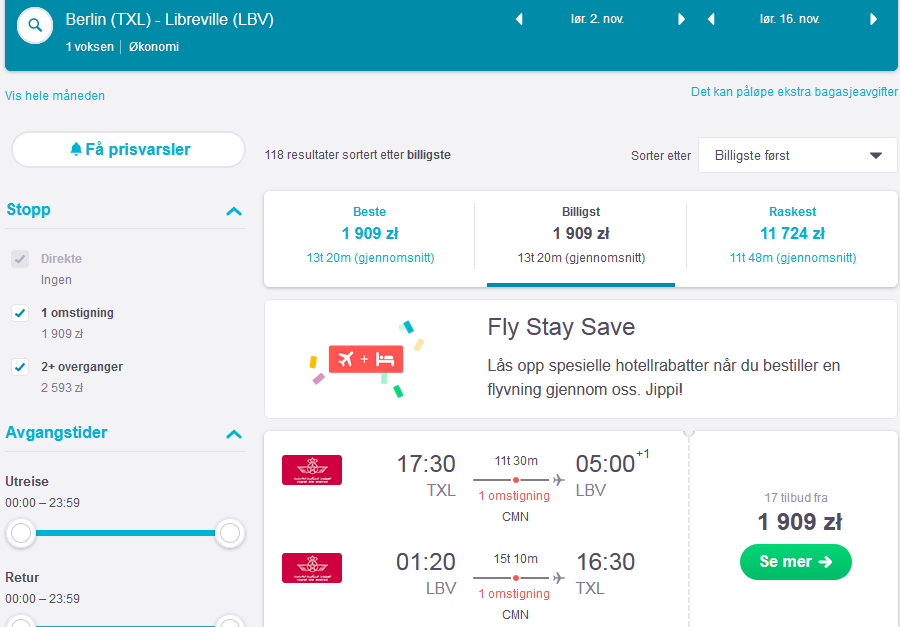This screenshot has width=900, height=627.
Task: Go to previous departure date arrow
Action: 519,20
